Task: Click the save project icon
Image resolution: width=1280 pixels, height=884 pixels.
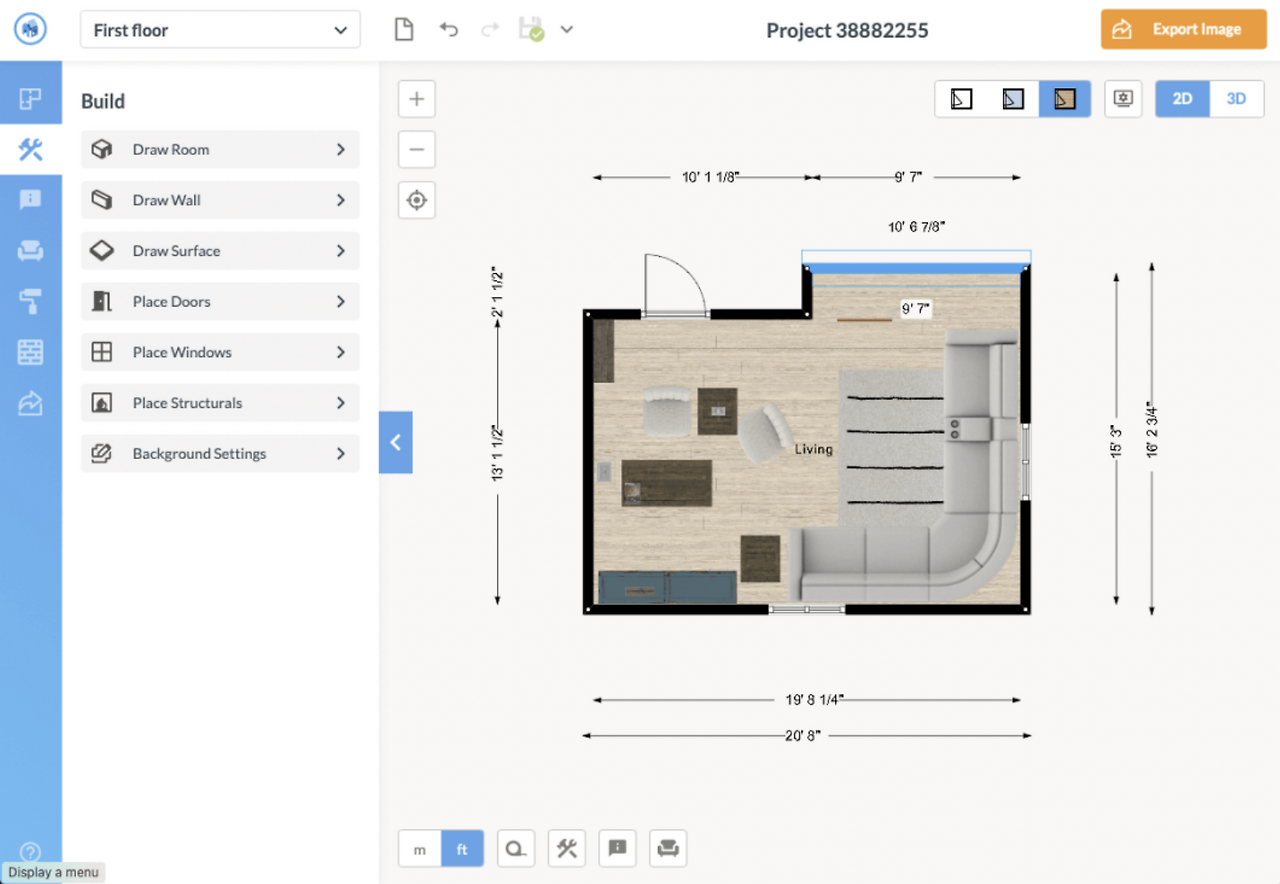Action: point(531,30)
